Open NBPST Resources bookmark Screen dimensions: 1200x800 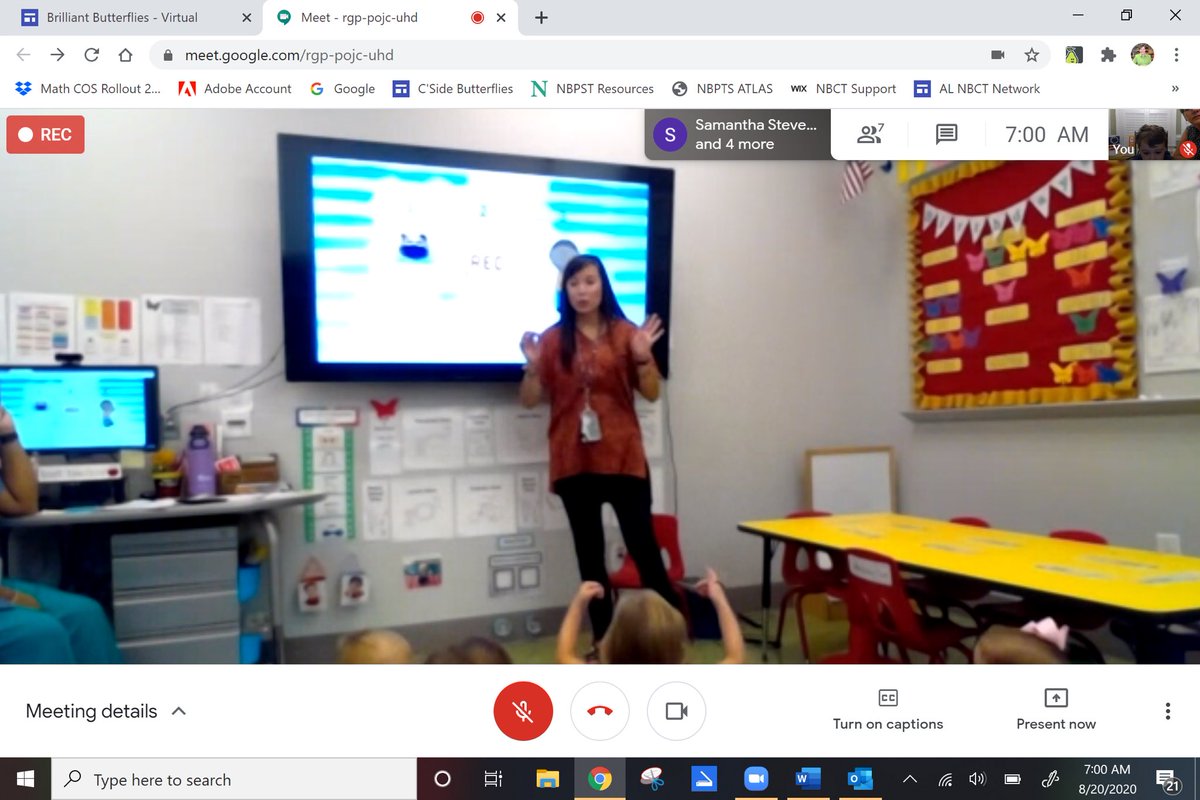point(592,88)
